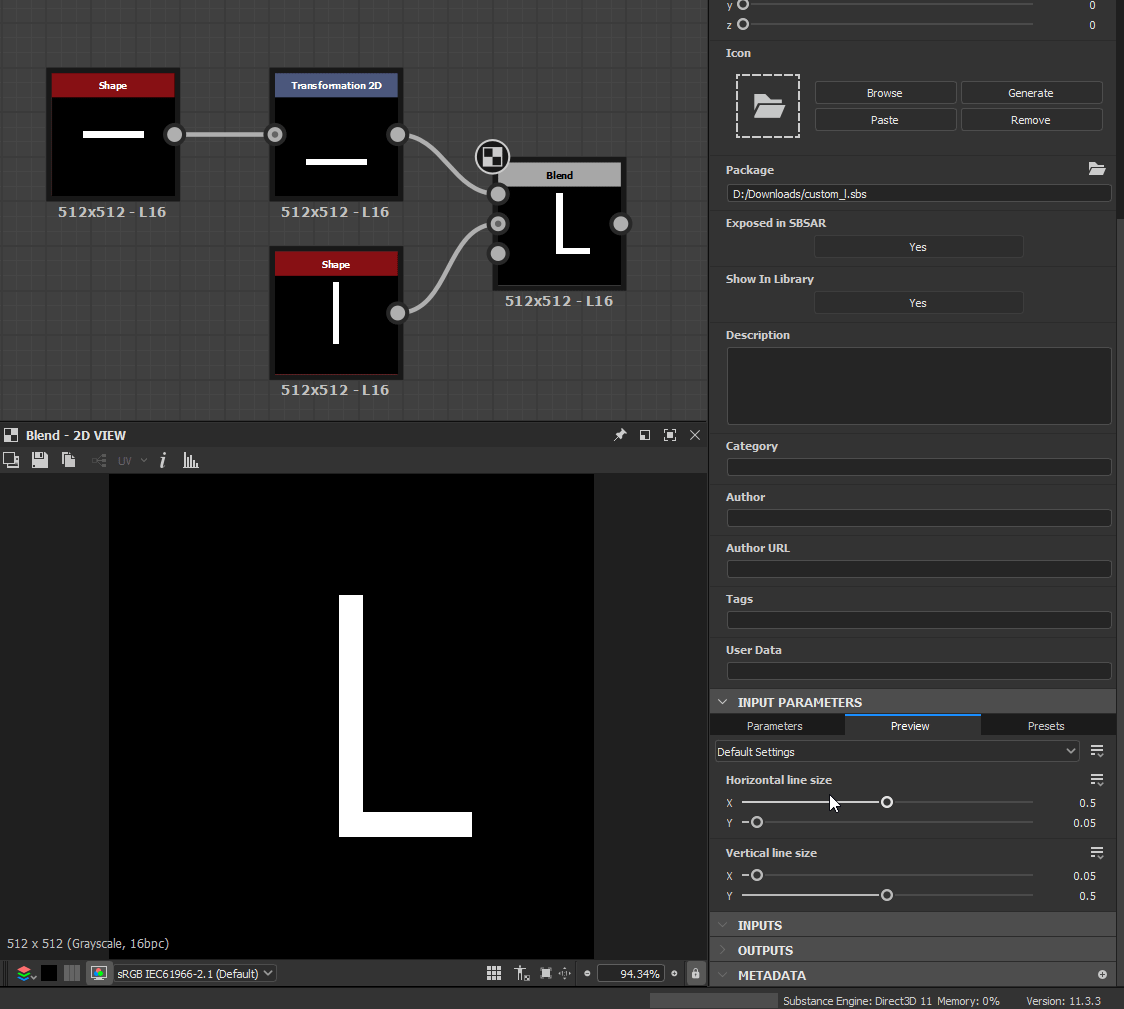The image size is (1124, 1009).
Task: Click the copy image icon in 2D view
Action: (x=67, y=460)
